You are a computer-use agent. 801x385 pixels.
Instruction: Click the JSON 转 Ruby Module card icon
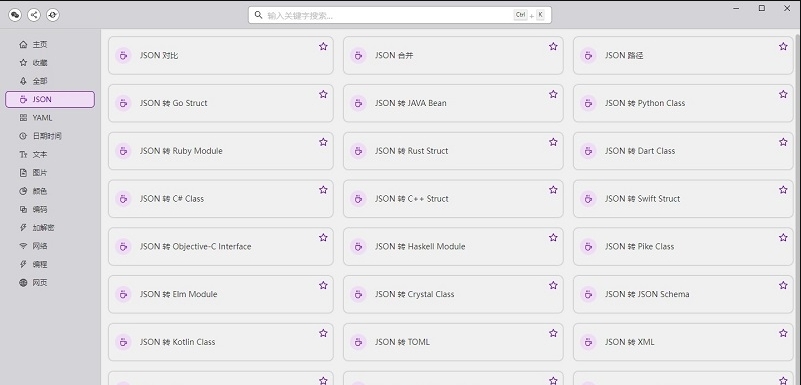(x=123, y=151)
